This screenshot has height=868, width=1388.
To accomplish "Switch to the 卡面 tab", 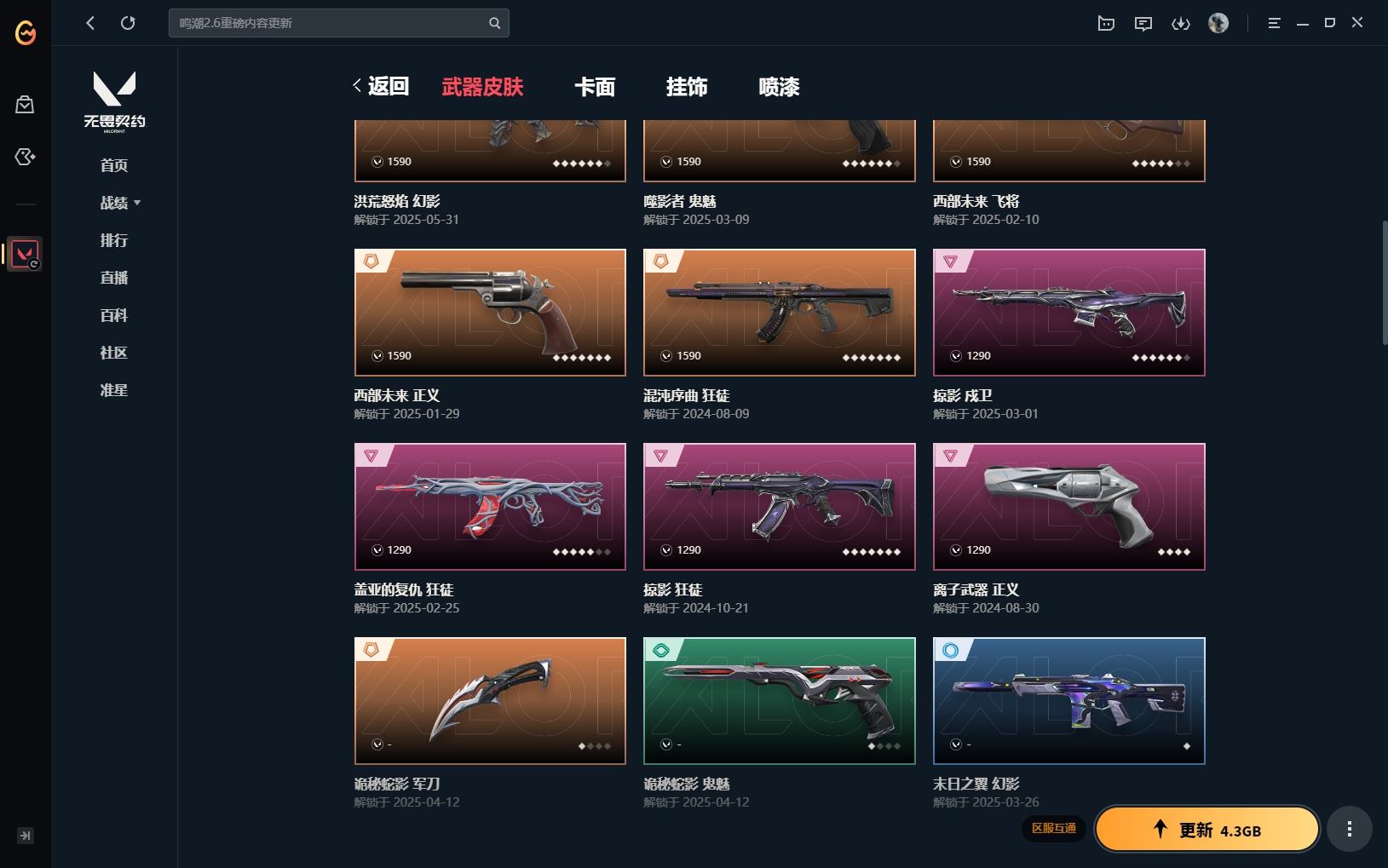I will [595, 87].
